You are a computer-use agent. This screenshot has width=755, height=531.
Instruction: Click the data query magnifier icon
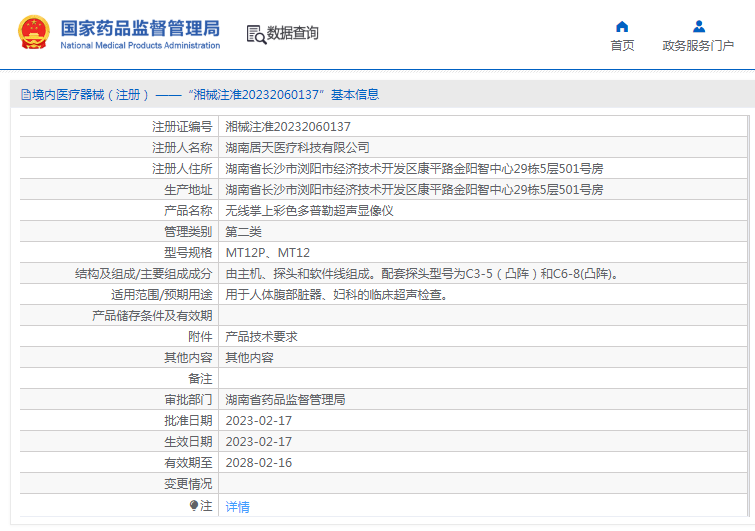click(255, 34)
